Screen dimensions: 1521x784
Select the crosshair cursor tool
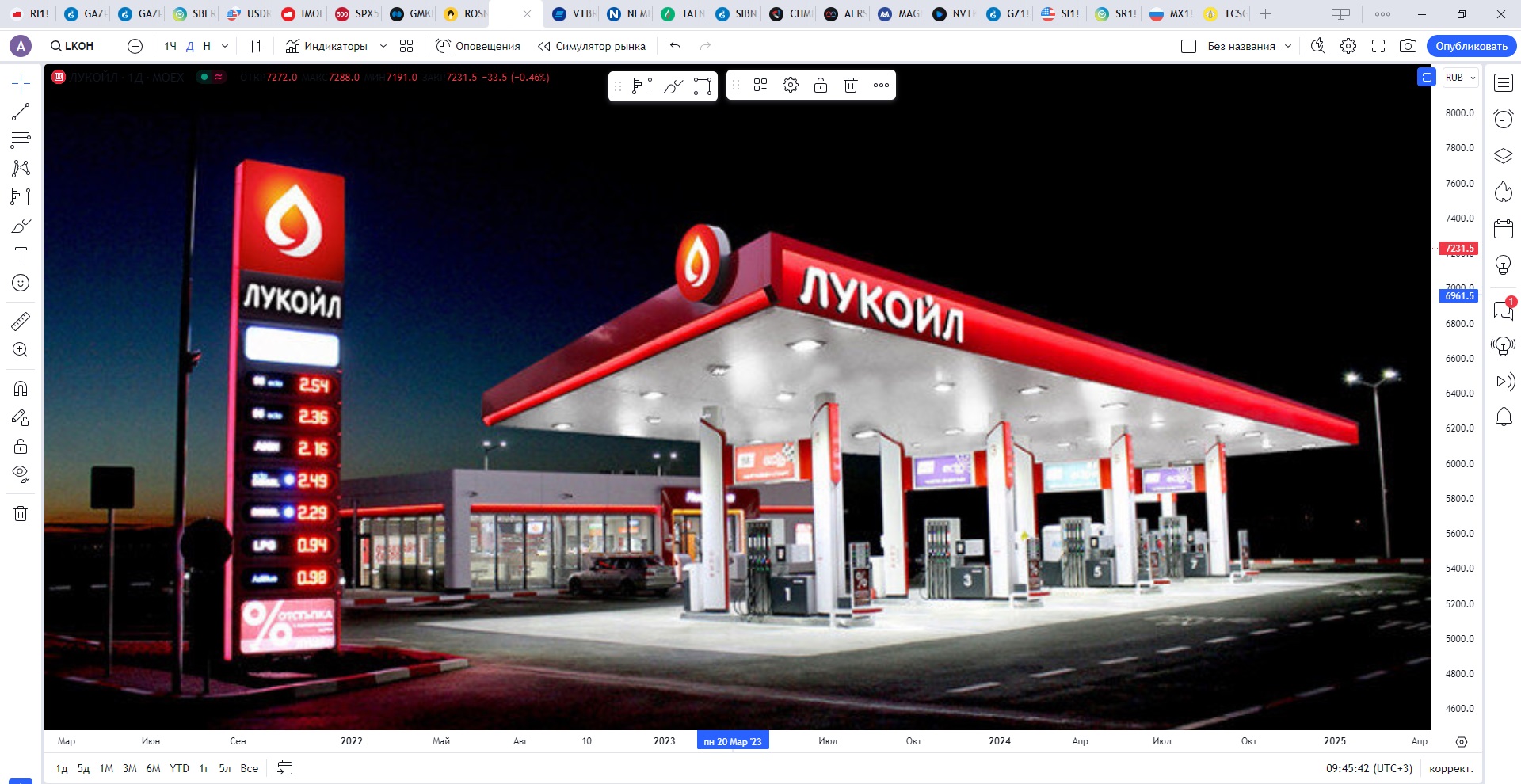(x=21, y=83)
